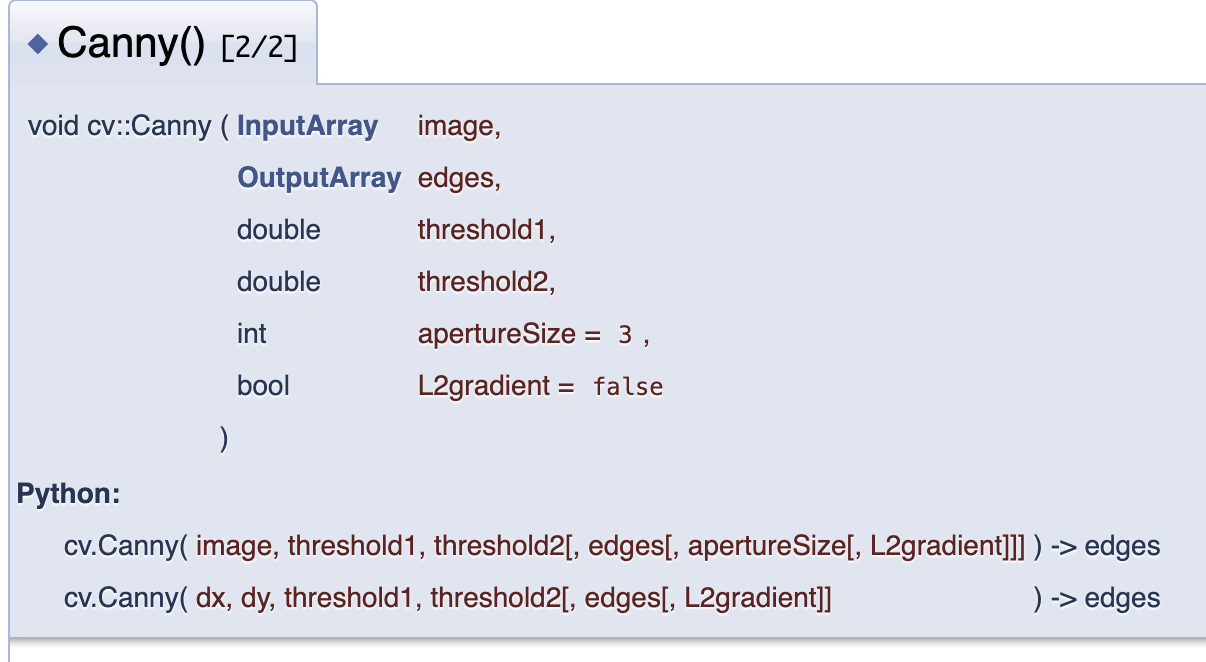Click the Canny() heading title
The height and width of the screenshot is (662, 1206).
point(130,44)
